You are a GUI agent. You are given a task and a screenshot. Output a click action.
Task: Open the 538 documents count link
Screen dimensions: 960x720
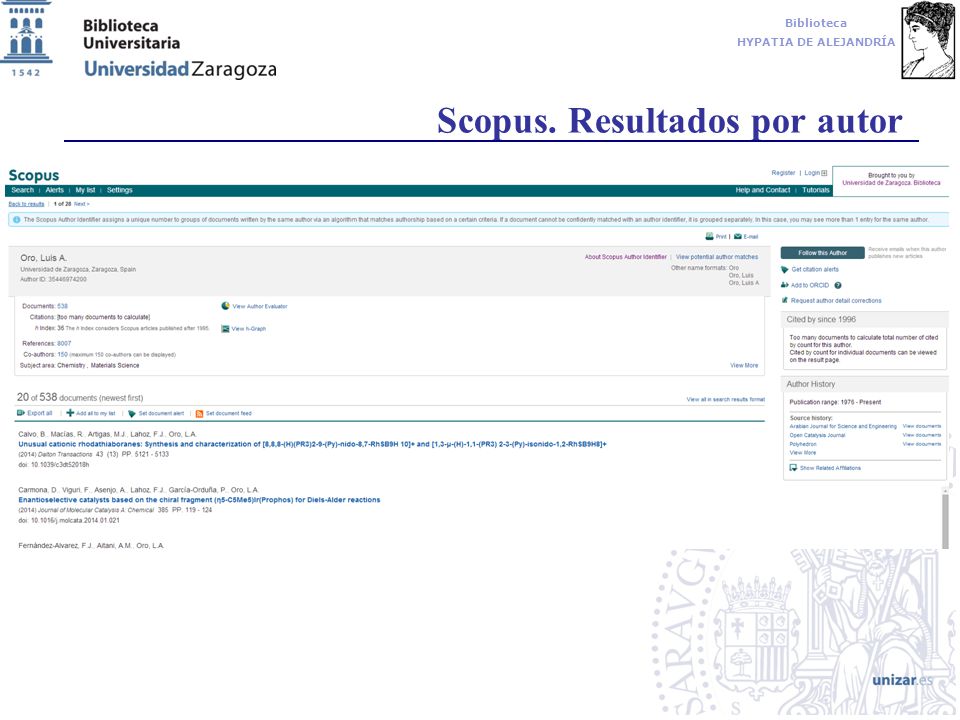tap(62, 306)
